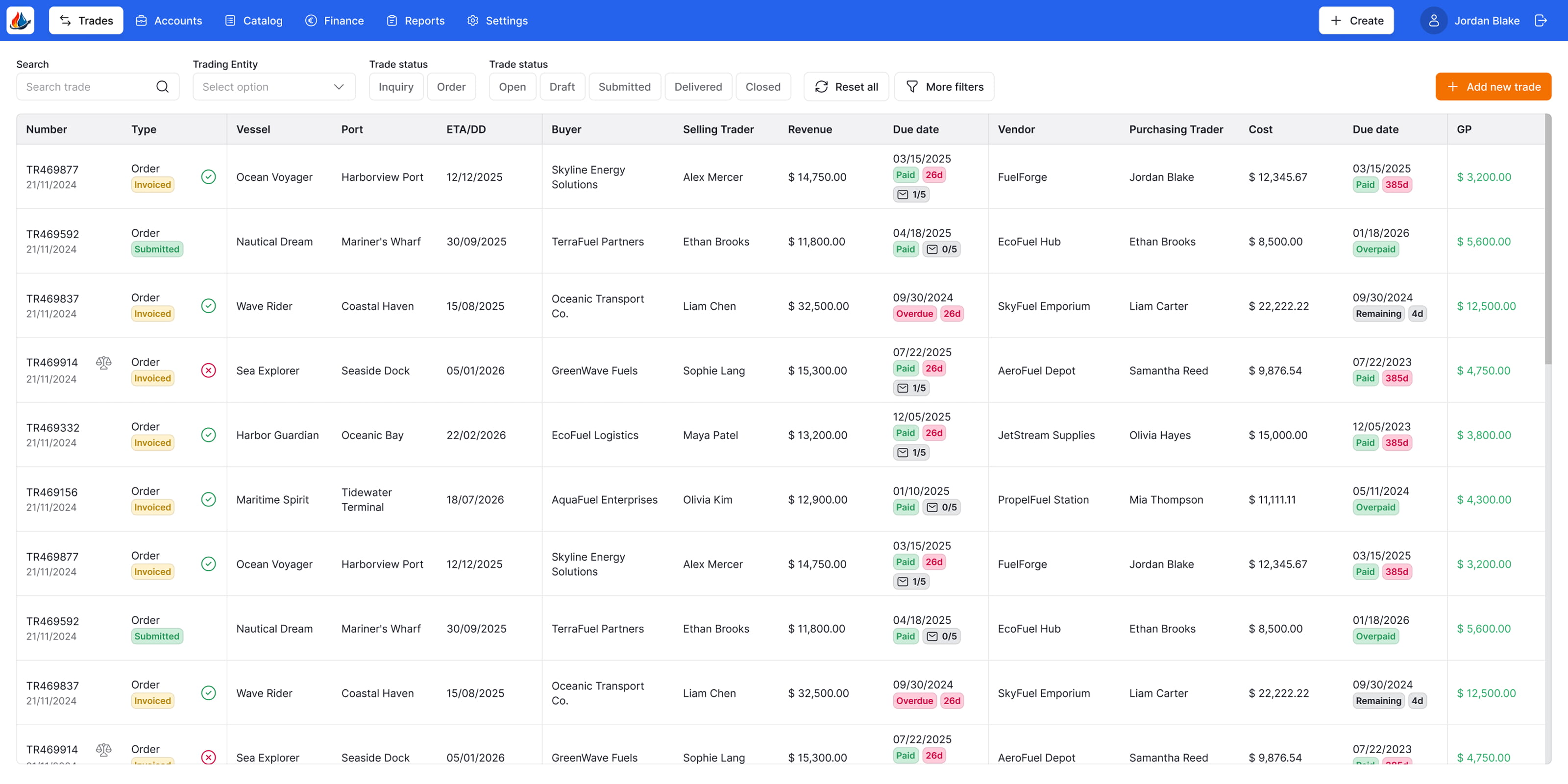
Task: Click the red X status icon for Sea Explorer
Action: tap(208, 370)
